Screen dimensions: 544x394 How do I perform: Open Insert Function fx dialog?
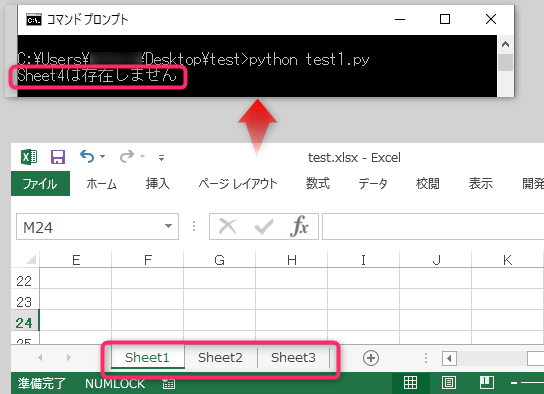[x=300, y=226]
